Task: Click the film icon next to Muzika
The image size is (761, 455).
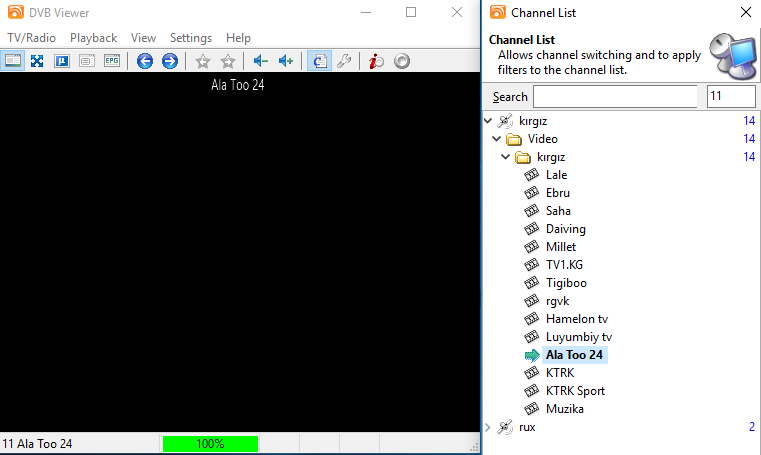Action: click(x=532, y=408)
